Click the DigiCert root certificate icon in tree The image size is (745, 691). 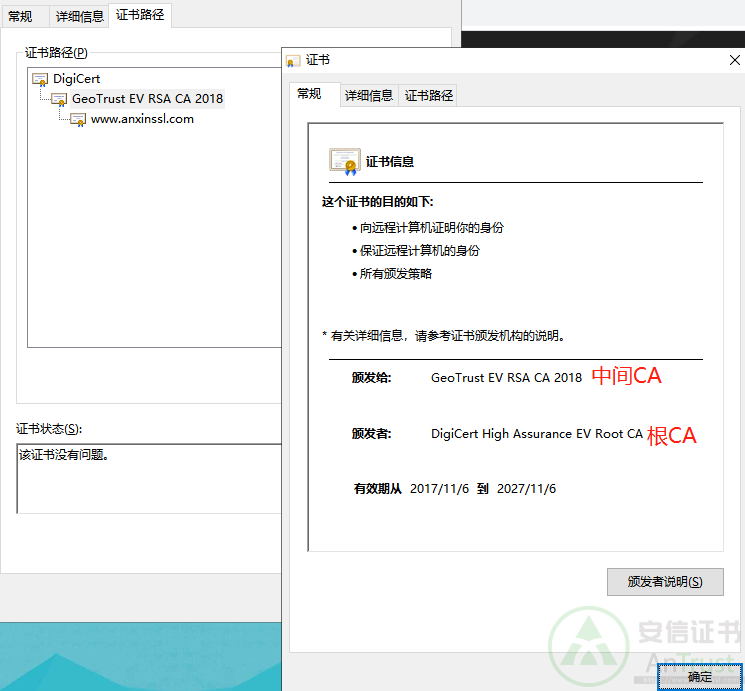point(40,79)
